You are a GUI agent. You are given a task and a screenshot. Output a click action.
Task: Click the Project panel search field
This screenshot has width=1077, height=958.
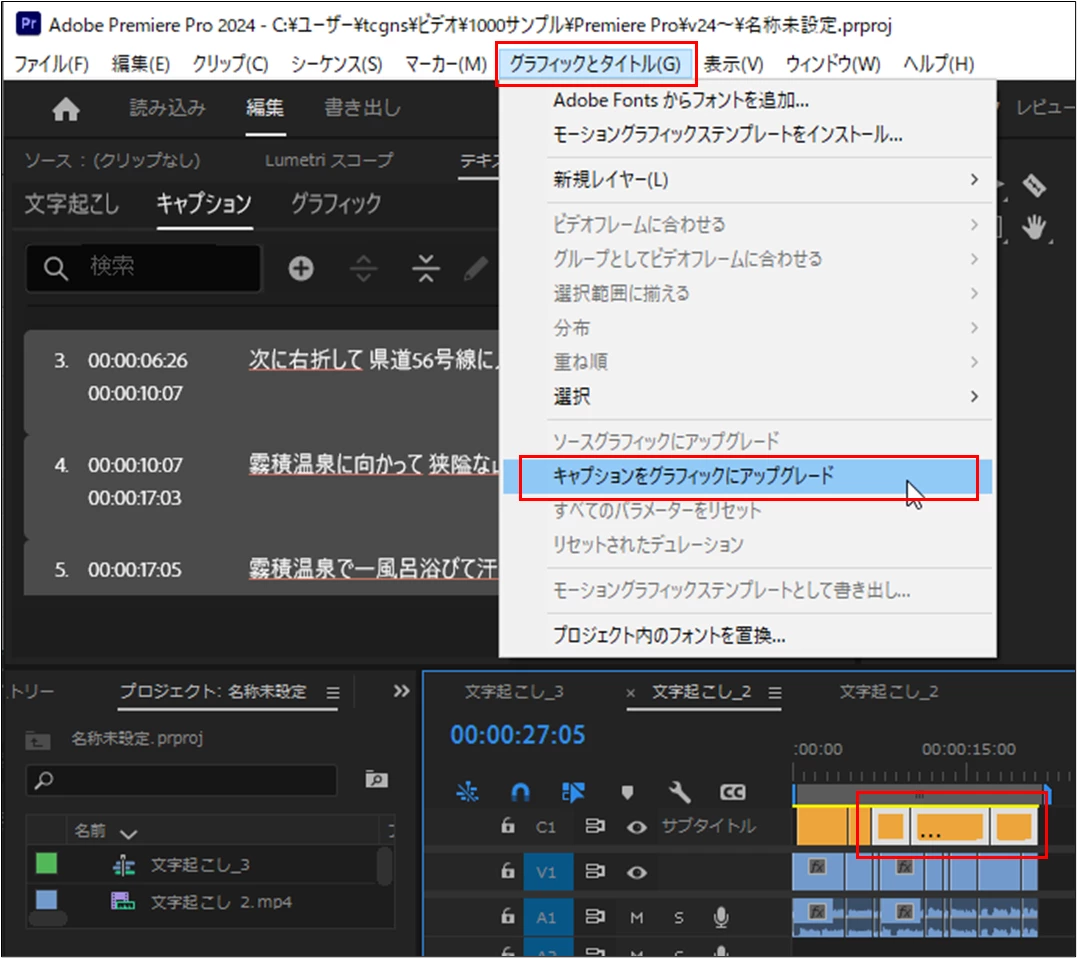click(181, 780)
